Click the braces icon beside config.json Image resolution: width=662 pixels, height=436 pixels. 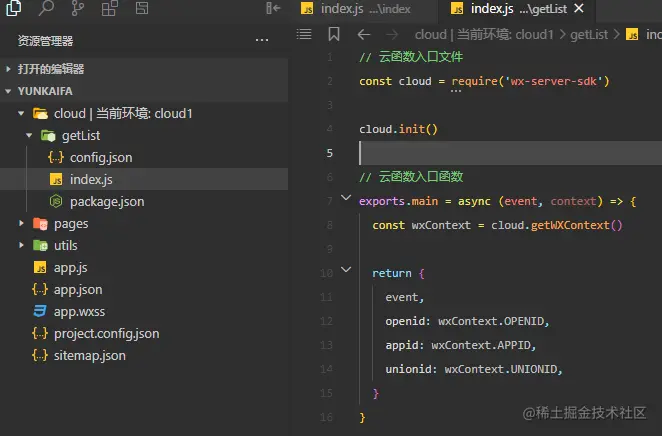[x=56, y=157]
